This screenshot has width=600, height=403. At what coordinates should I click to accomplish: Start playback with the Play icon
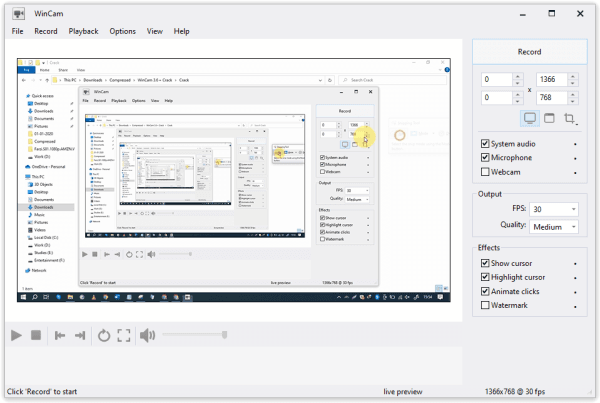tap(16, 335)
